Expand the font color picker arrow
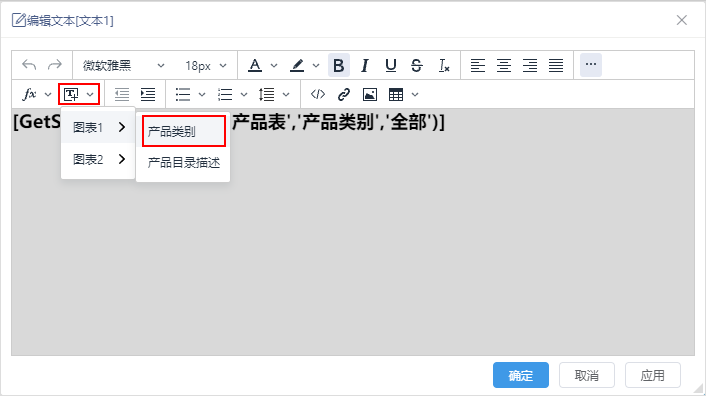This screenshot has height=396, width=706. [x=274, y=66]
